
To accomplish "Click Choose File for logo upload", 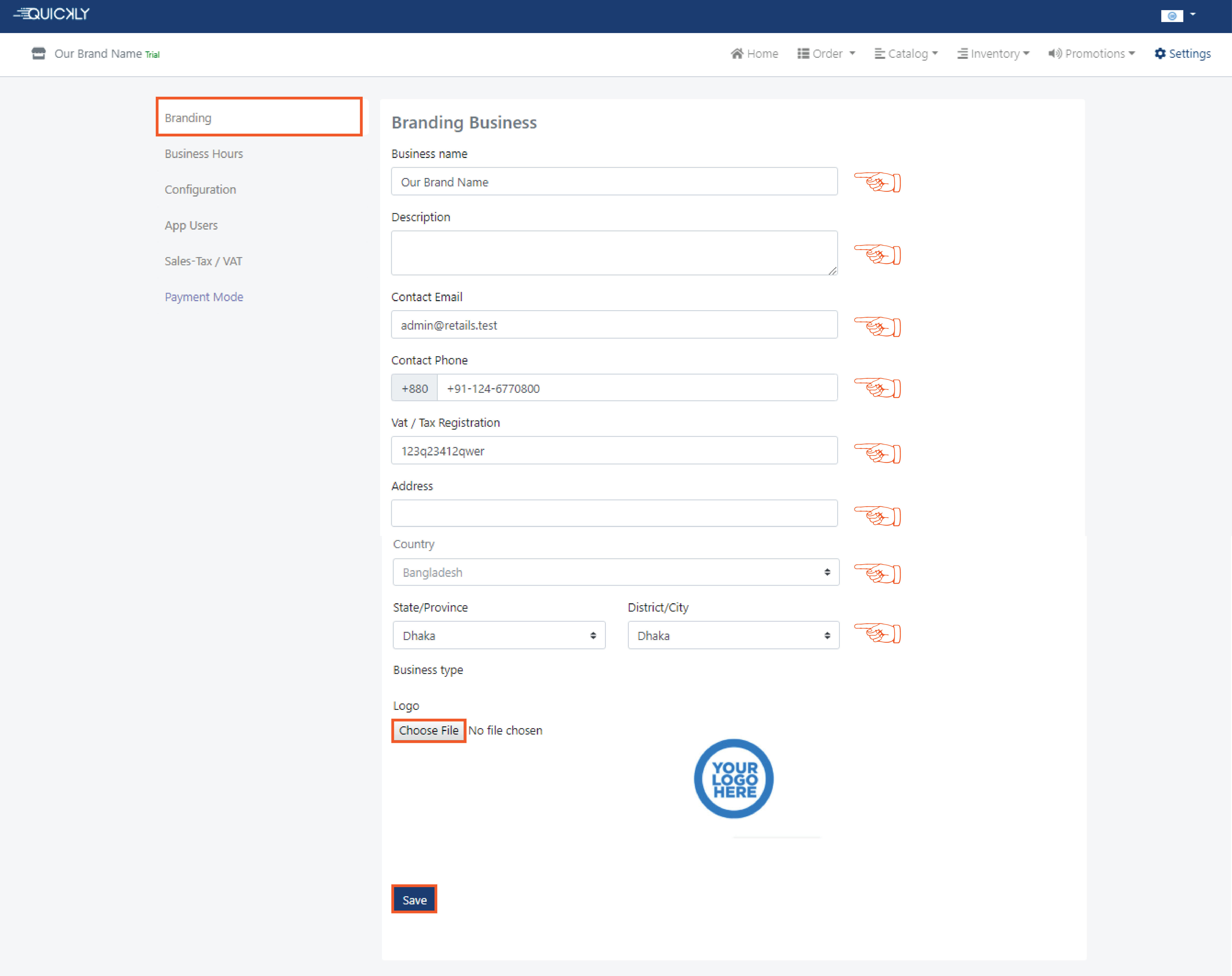I will (x=429, y=730).
